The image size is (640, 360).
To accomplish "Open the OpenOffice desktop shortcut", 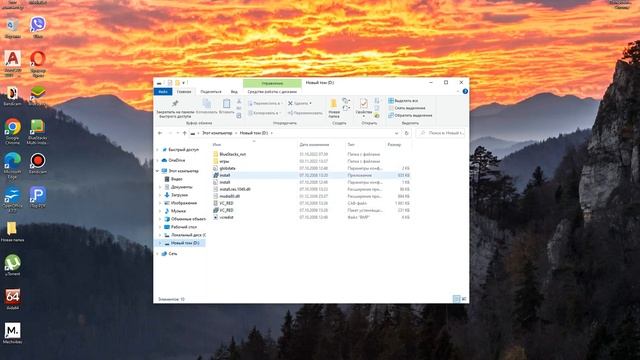I will click(13, 200).
